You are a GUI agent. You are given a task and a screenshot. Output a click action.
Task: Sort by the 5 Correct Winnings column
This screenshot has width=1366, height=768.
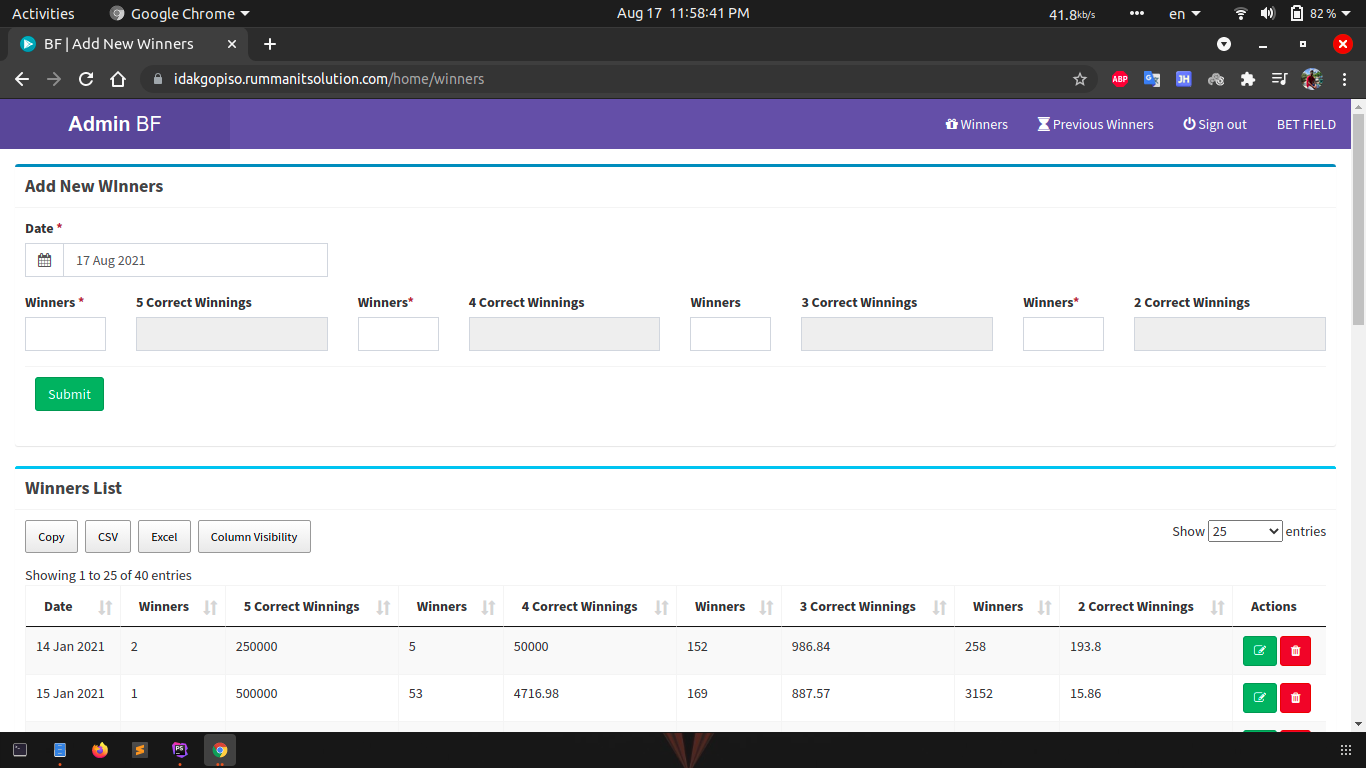click(x=311, y=607)
